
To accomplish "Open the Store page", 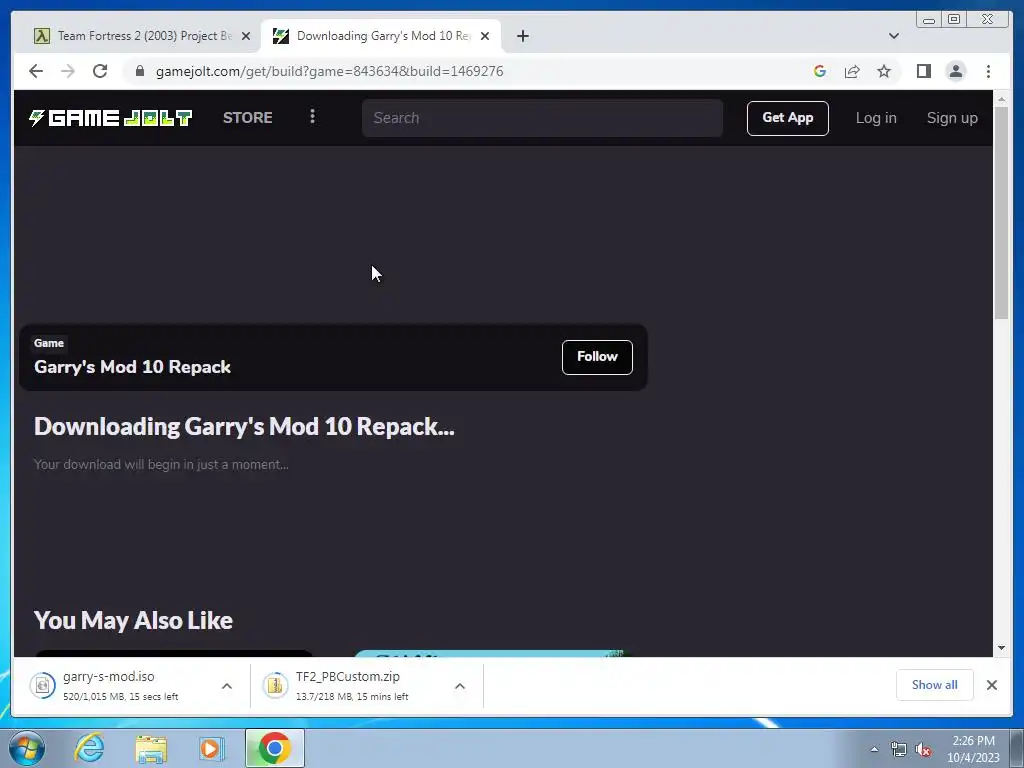I will tap(248, 118).
